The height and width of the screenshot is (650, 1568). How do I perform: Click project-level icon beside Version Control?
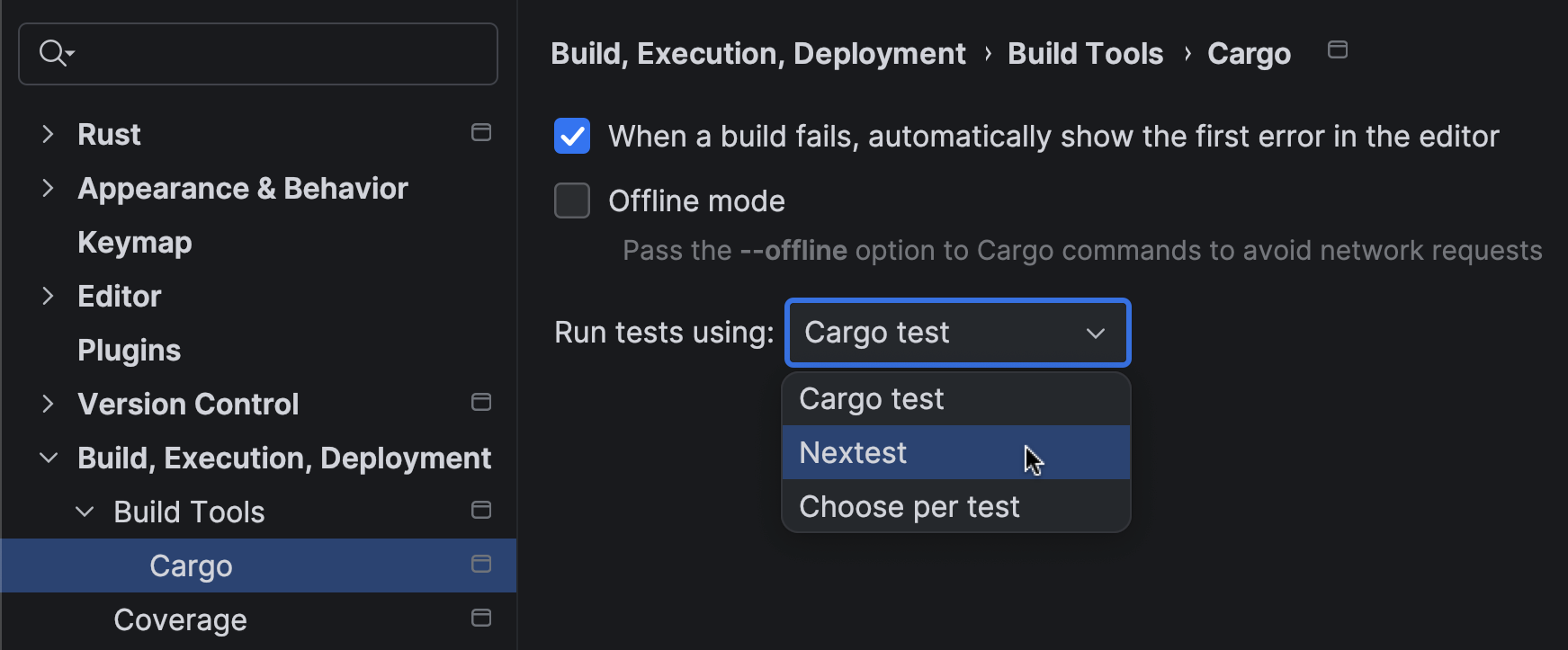pyautogui.click(x=481, y=403)
